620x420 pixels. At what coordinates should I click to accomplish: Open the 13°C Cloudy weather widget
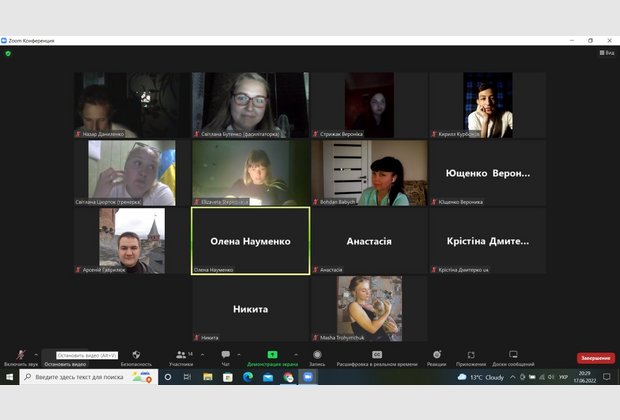point(480,377)
